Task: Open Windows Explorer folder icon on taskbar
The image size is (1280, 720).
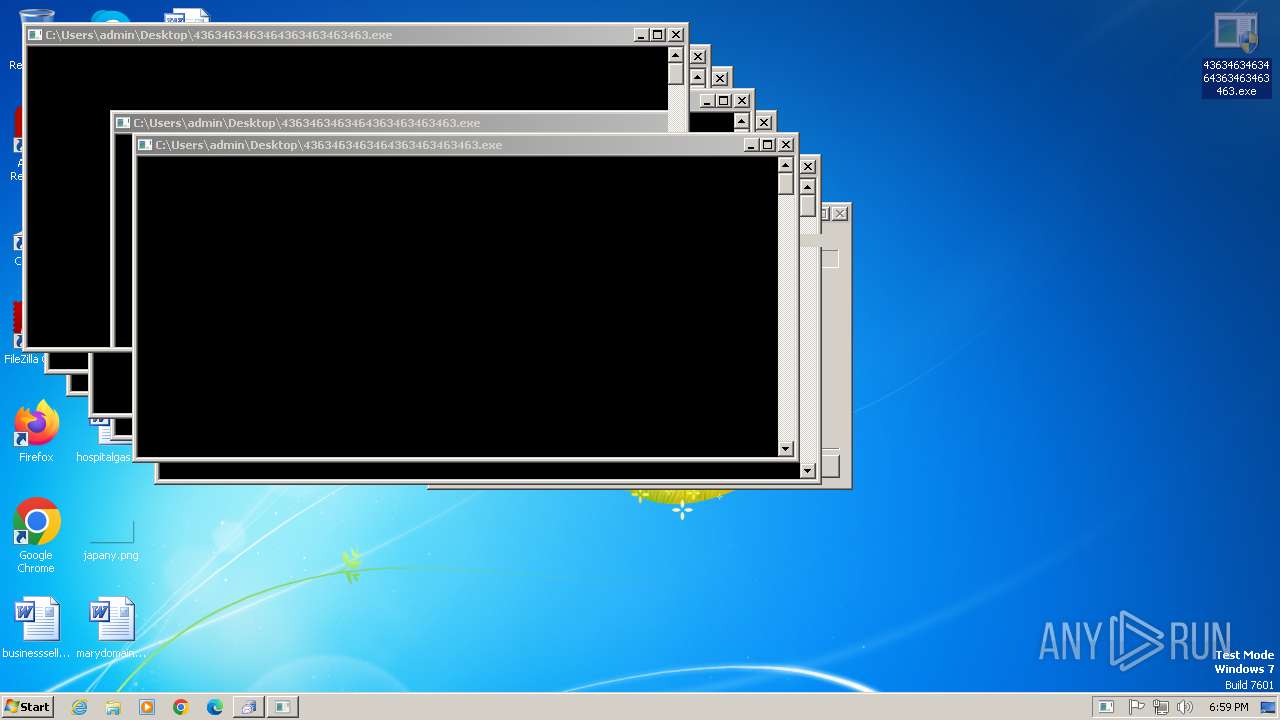Action: pos(113,707)
